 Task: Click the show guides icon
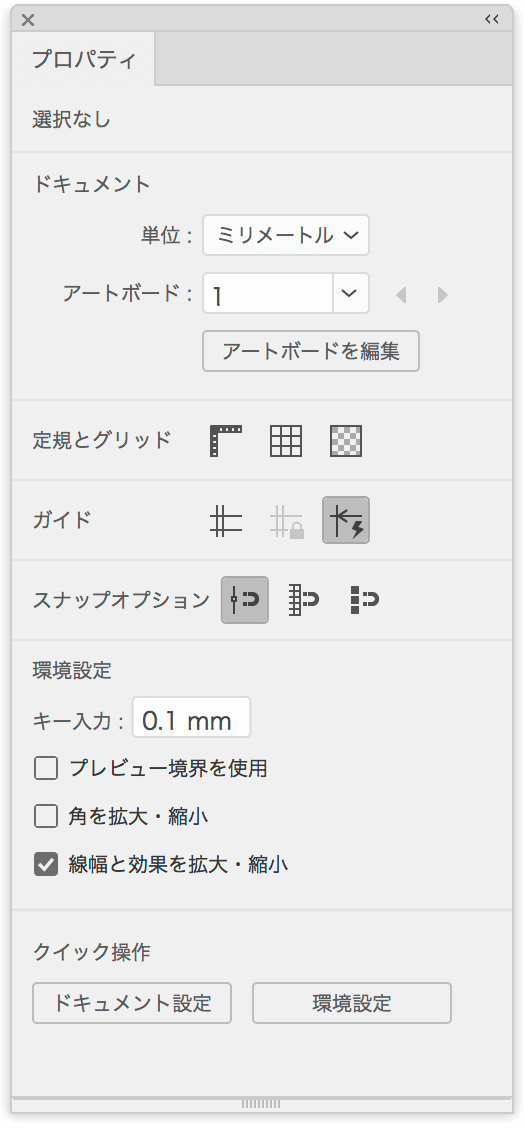point(225,521)
